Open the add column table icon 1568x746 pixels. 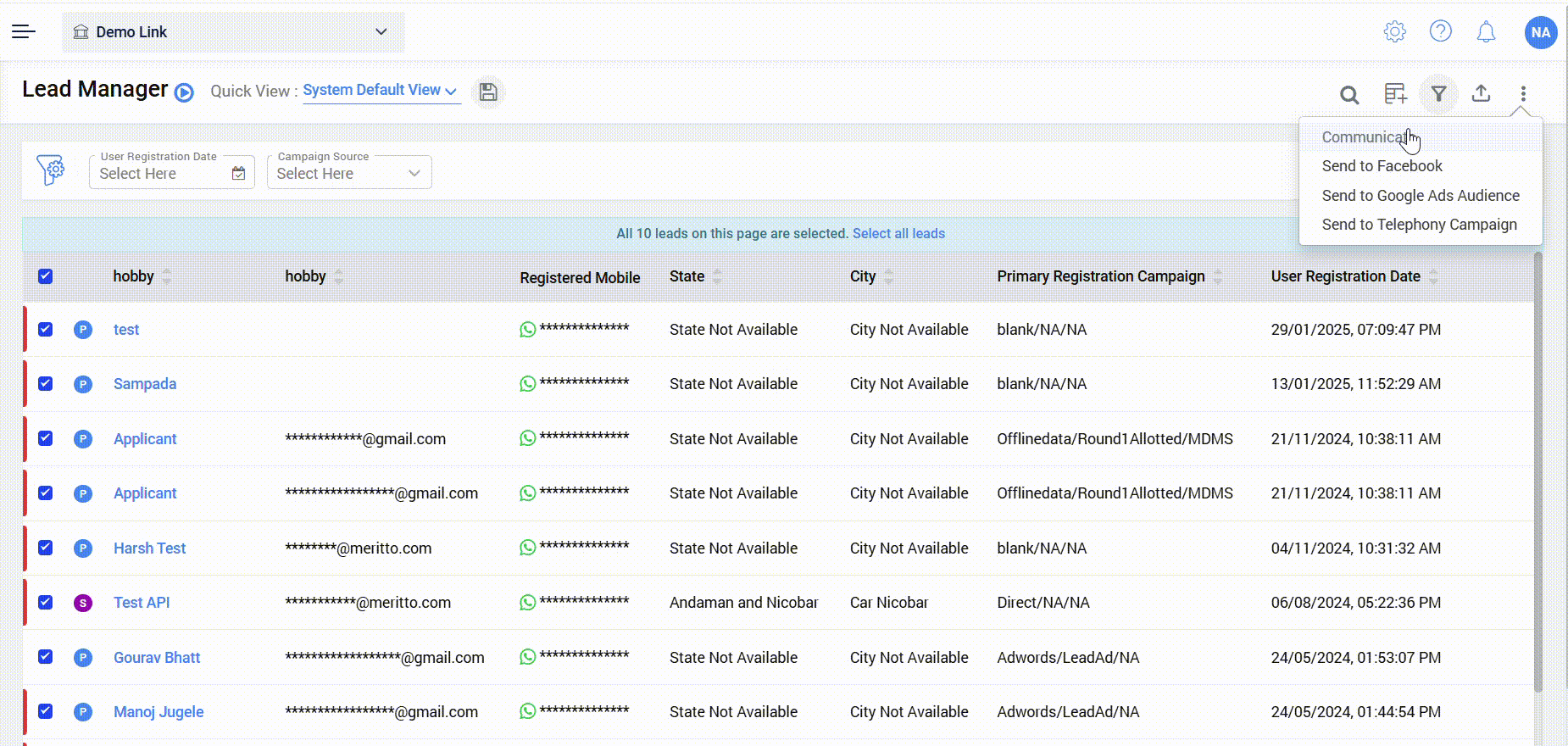pos(1394,93)
